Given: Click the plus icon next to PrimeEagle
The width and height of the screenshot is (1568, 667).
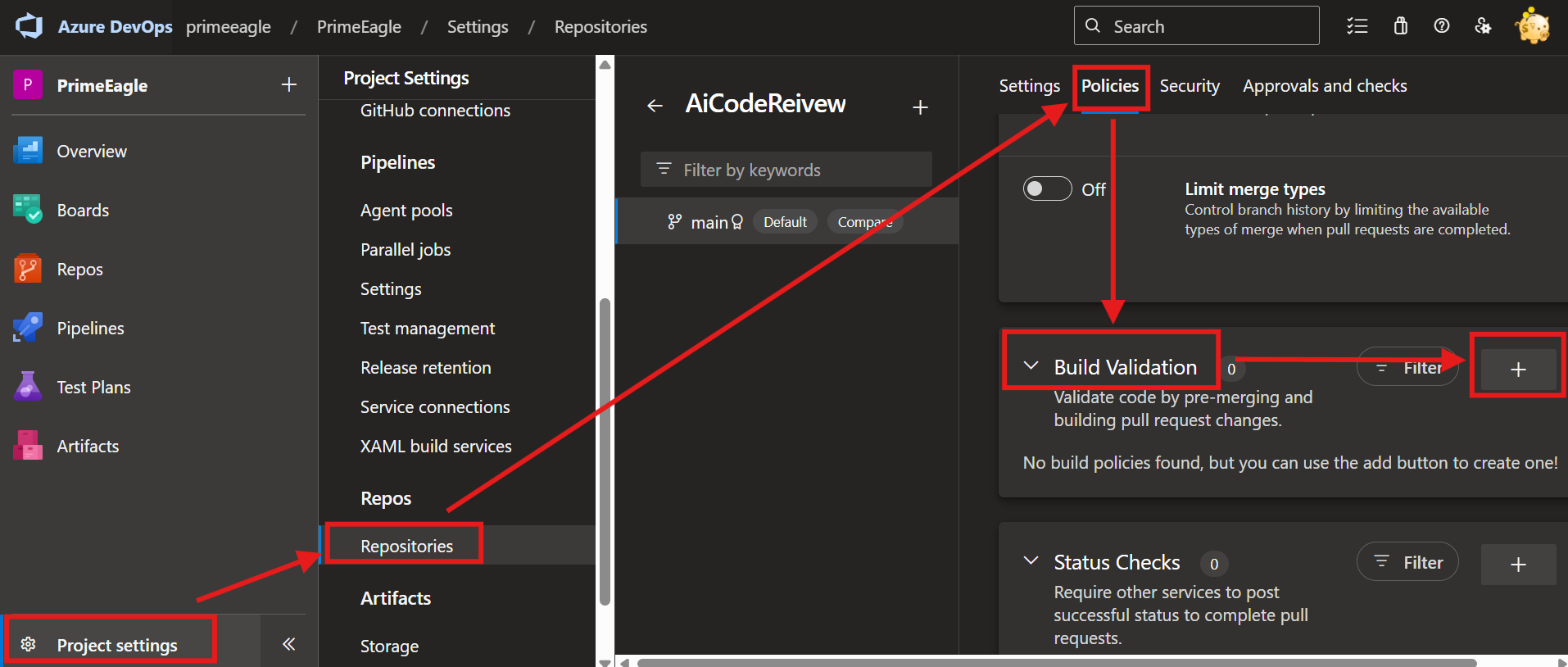Looking at the screenshot, I should coord(288,84).
